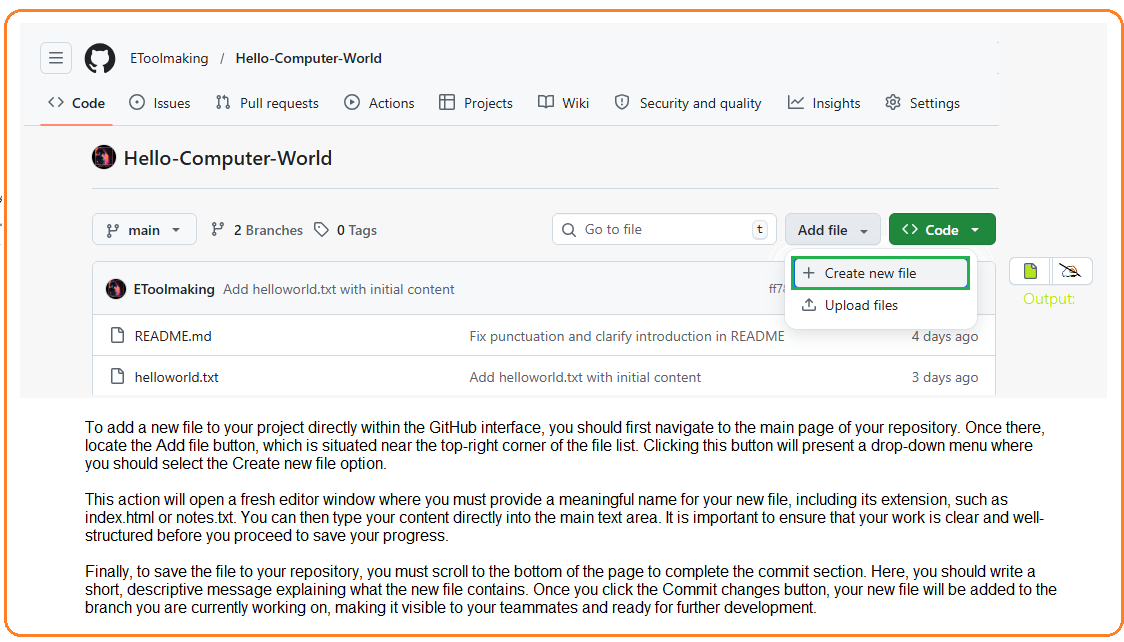This screenshot has height=642, width=1124.
Task: Open the helloworld.txt file
Action: (176, 377)
